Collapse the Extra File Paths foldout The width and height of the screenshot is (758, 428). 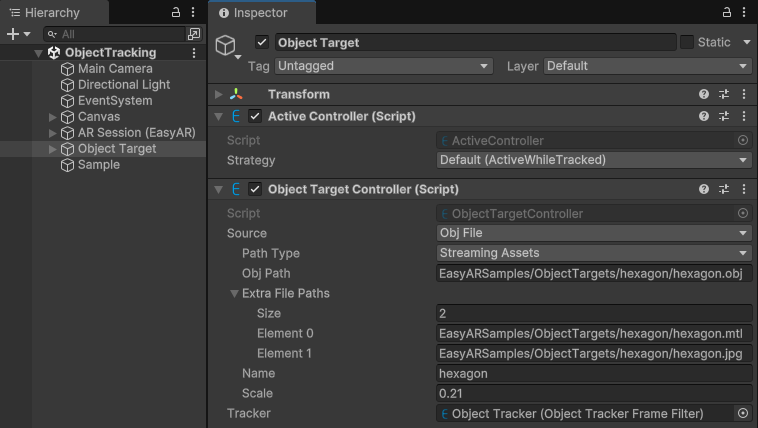click(x=234, y=293)
